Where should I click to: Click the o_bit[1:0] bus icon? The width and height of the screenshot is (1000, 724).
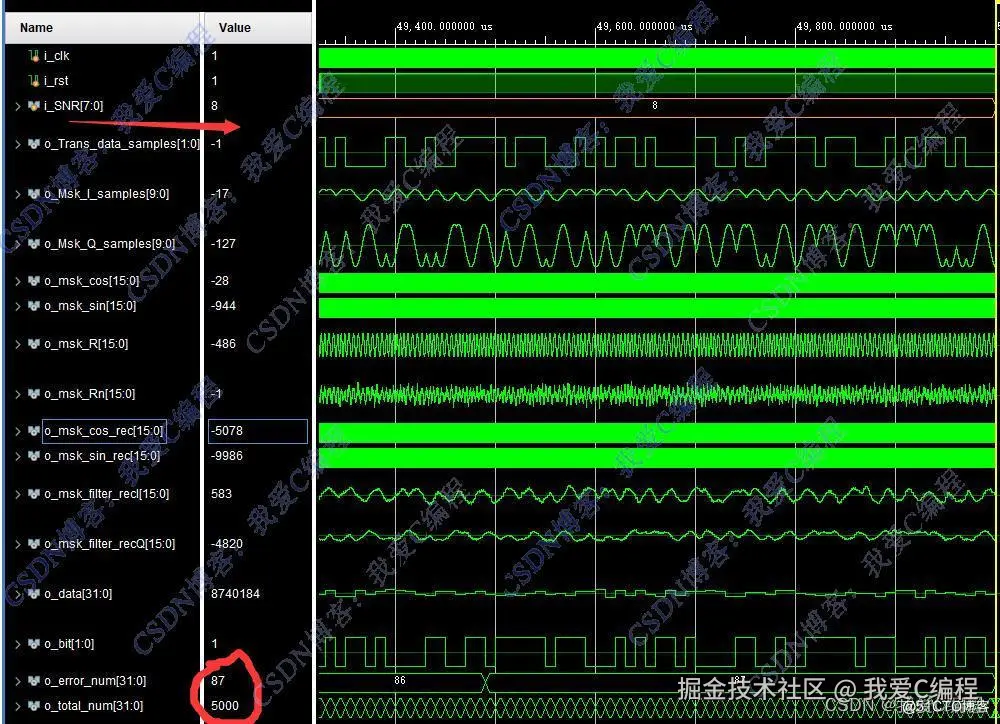click(34, 644)
